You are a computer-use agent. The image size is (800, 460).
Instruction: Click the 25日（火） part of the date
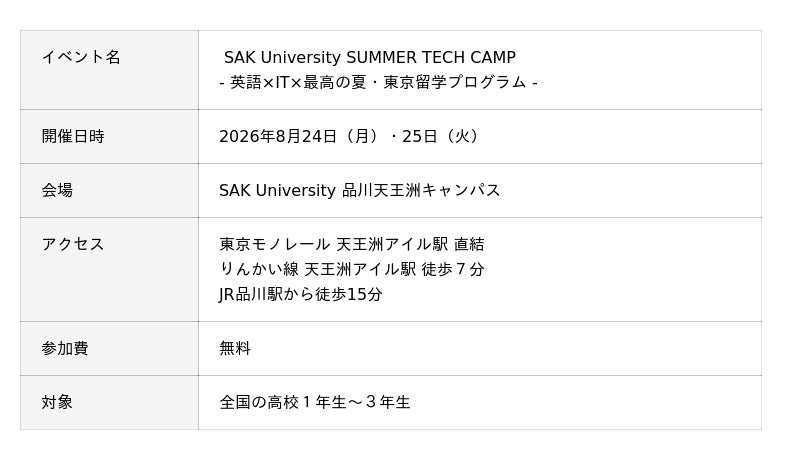click(442, 137)
